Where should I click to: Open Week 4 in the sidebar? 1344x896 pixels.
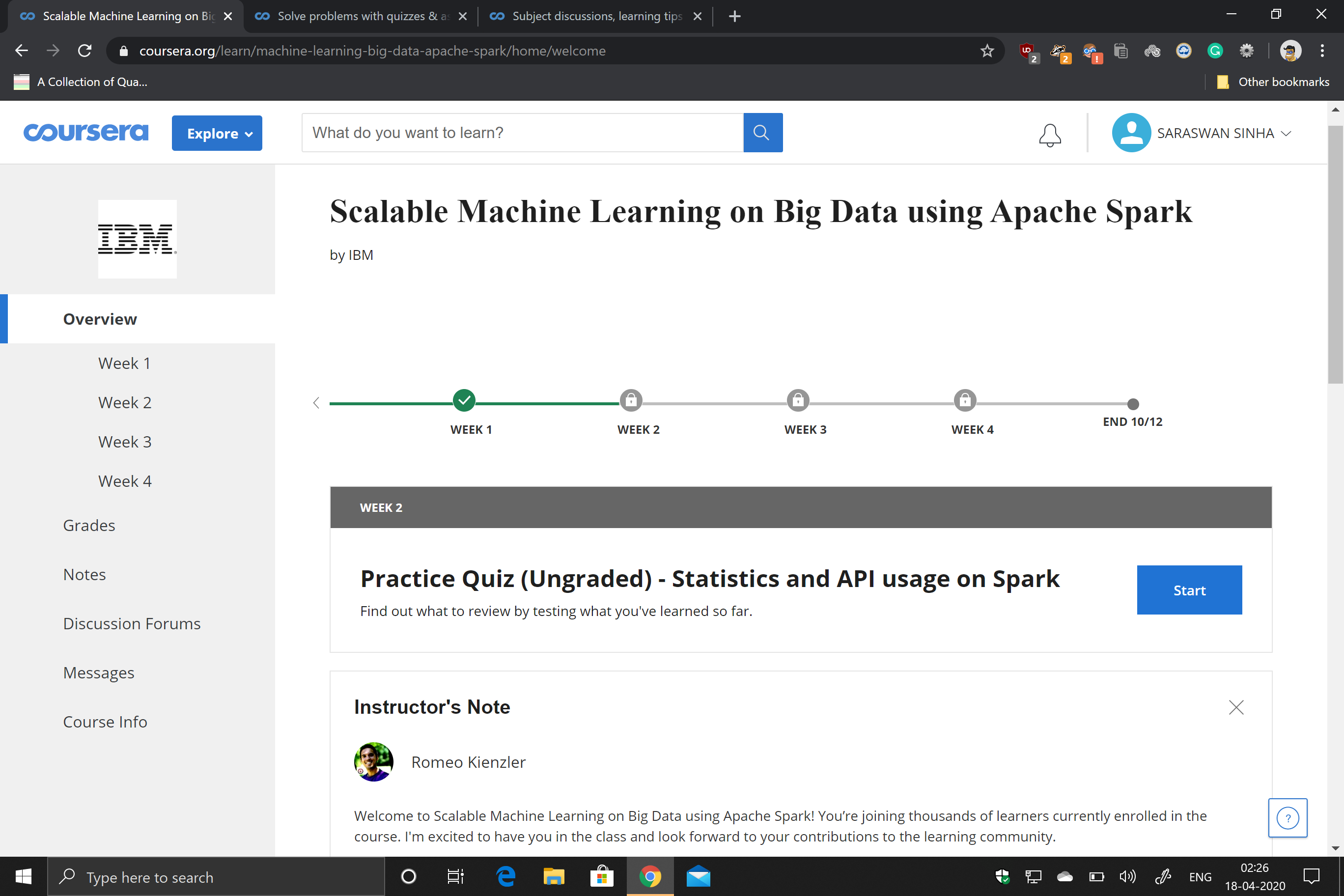point(125,481)
